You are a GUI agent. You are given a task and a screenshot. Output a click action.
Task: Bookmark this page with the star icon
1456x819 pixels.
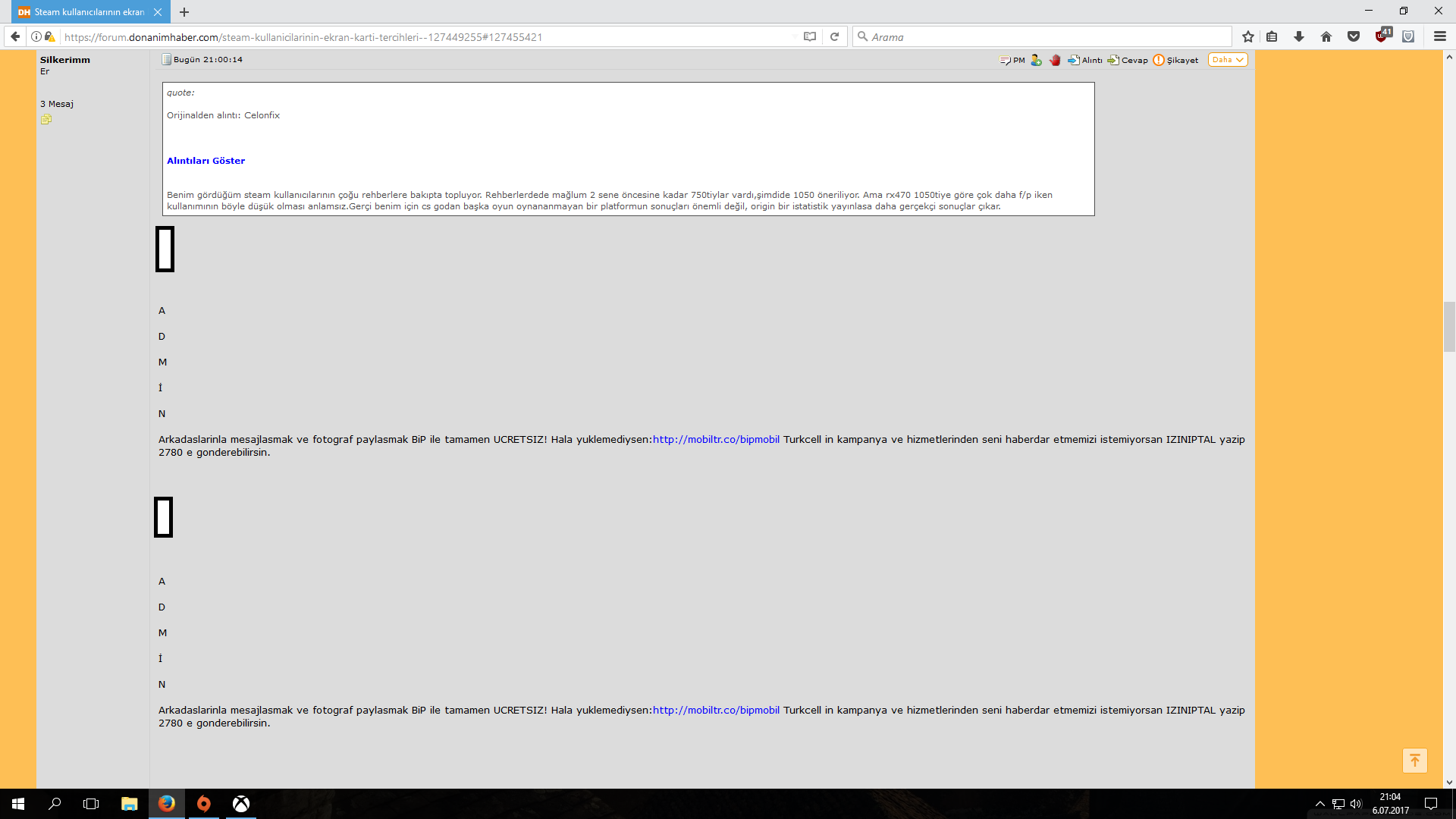pos(1248,36)
